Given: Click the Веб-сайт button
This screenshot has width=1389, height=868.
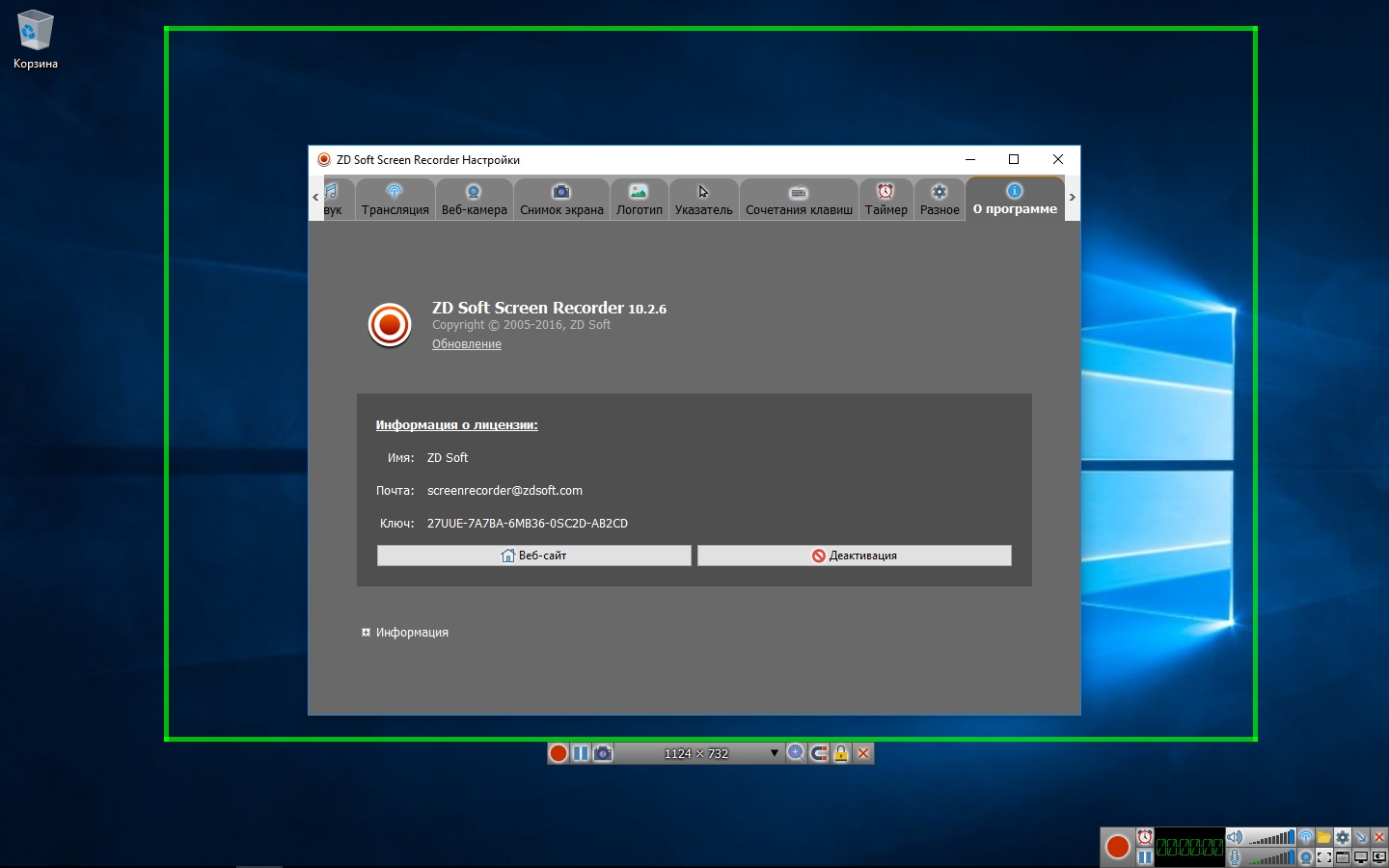Looking at the screenshot, I should (533, 556).
